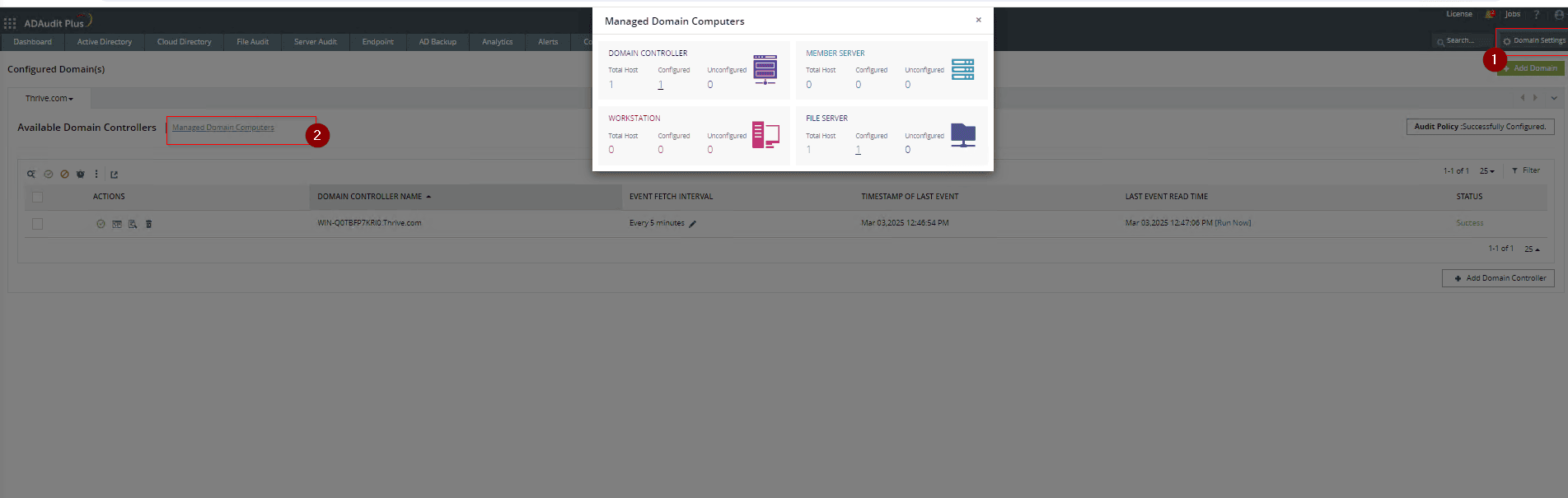The width and height of the screenshot is (1568, 498).
Task: Click the File Server folder icon in popup
Action: click(963, 135)
